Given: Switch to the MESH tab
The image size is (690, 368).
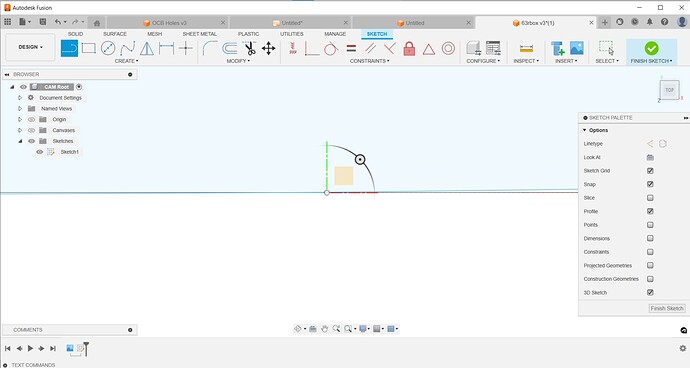Looking at the screenshot, I should [x=154, y=34].
